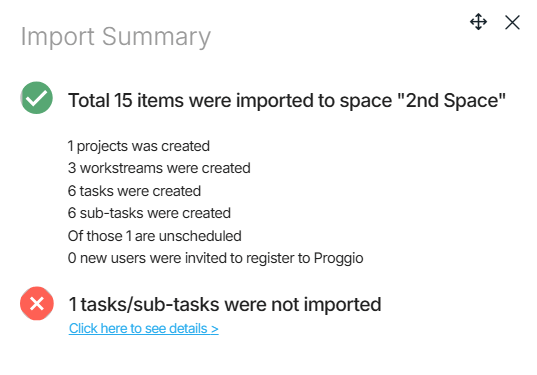Click the '1 projects was created' line
537x375 pixels.
[x=139, y=146]
